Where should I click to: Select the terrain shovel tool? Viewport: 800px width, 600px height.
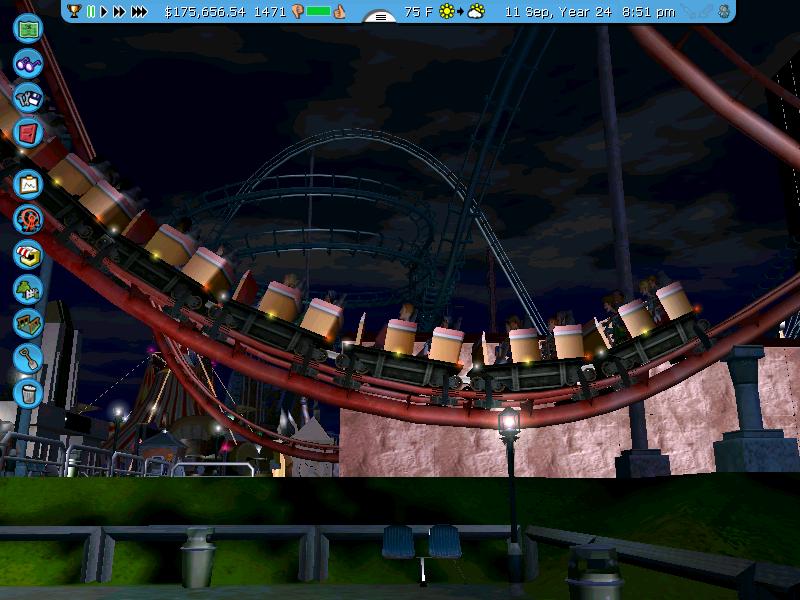click(28, 358)
